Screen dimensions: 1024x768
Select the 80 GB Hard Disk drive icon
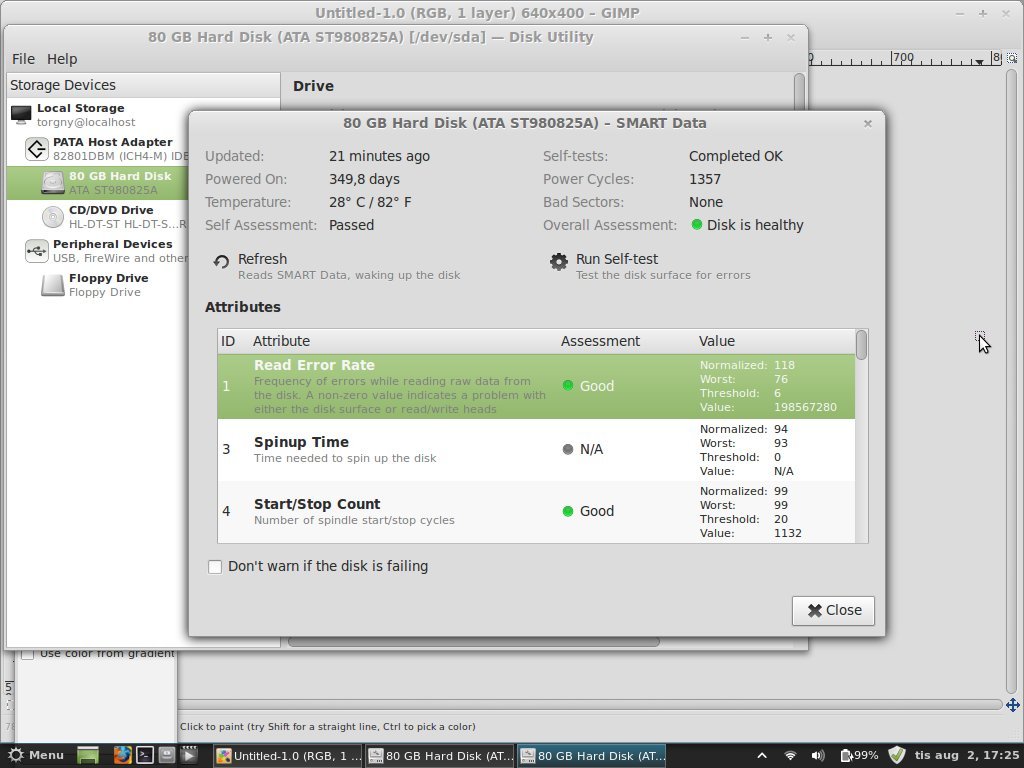pos(53,183)
